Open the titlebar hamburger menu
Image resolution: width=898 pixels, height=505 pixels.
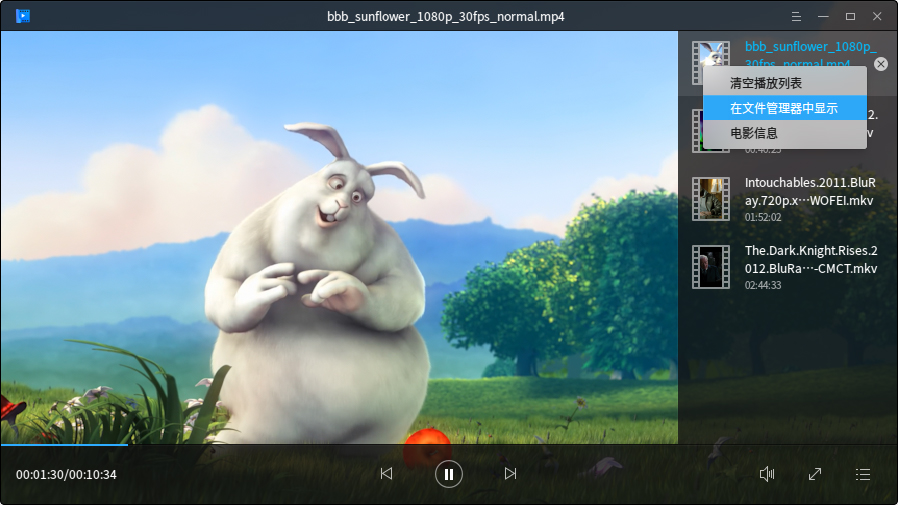click(796, 16)
